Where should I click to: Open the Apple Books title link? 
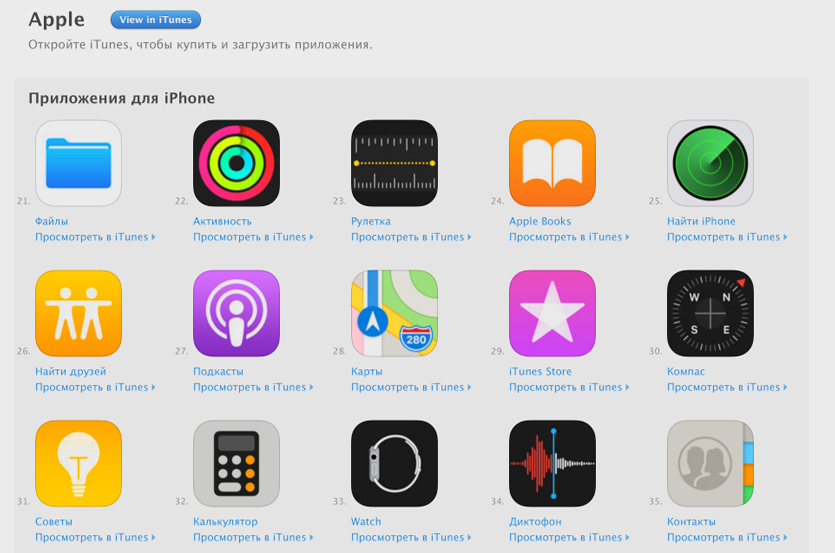(540, 221)
